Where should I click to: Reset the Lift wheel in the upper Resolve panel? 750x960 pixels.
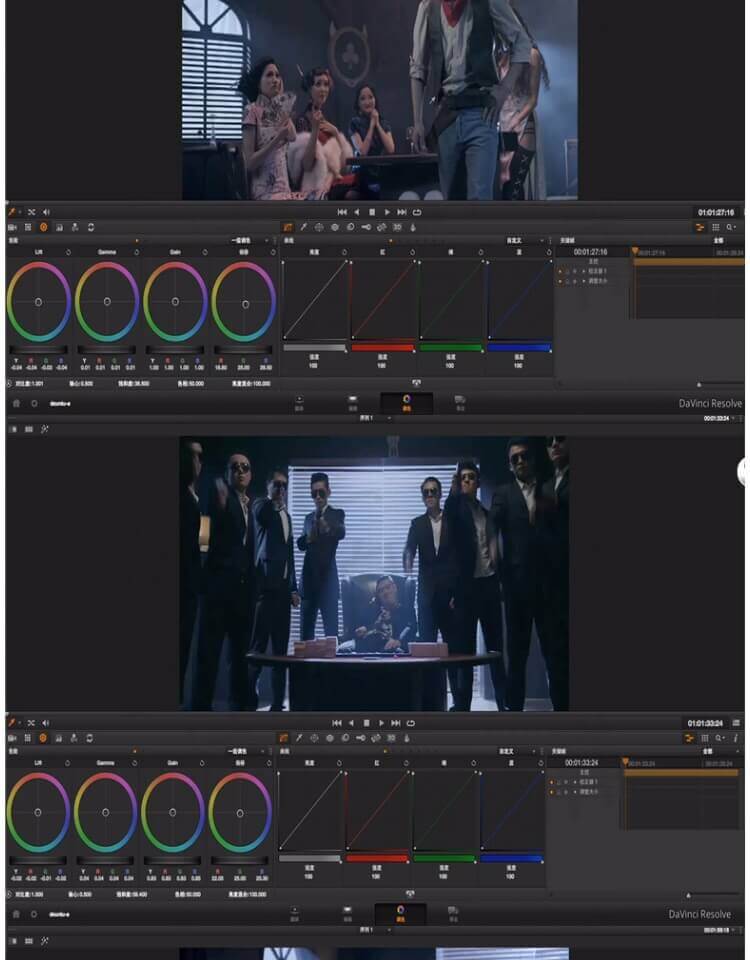coord(68,252)
